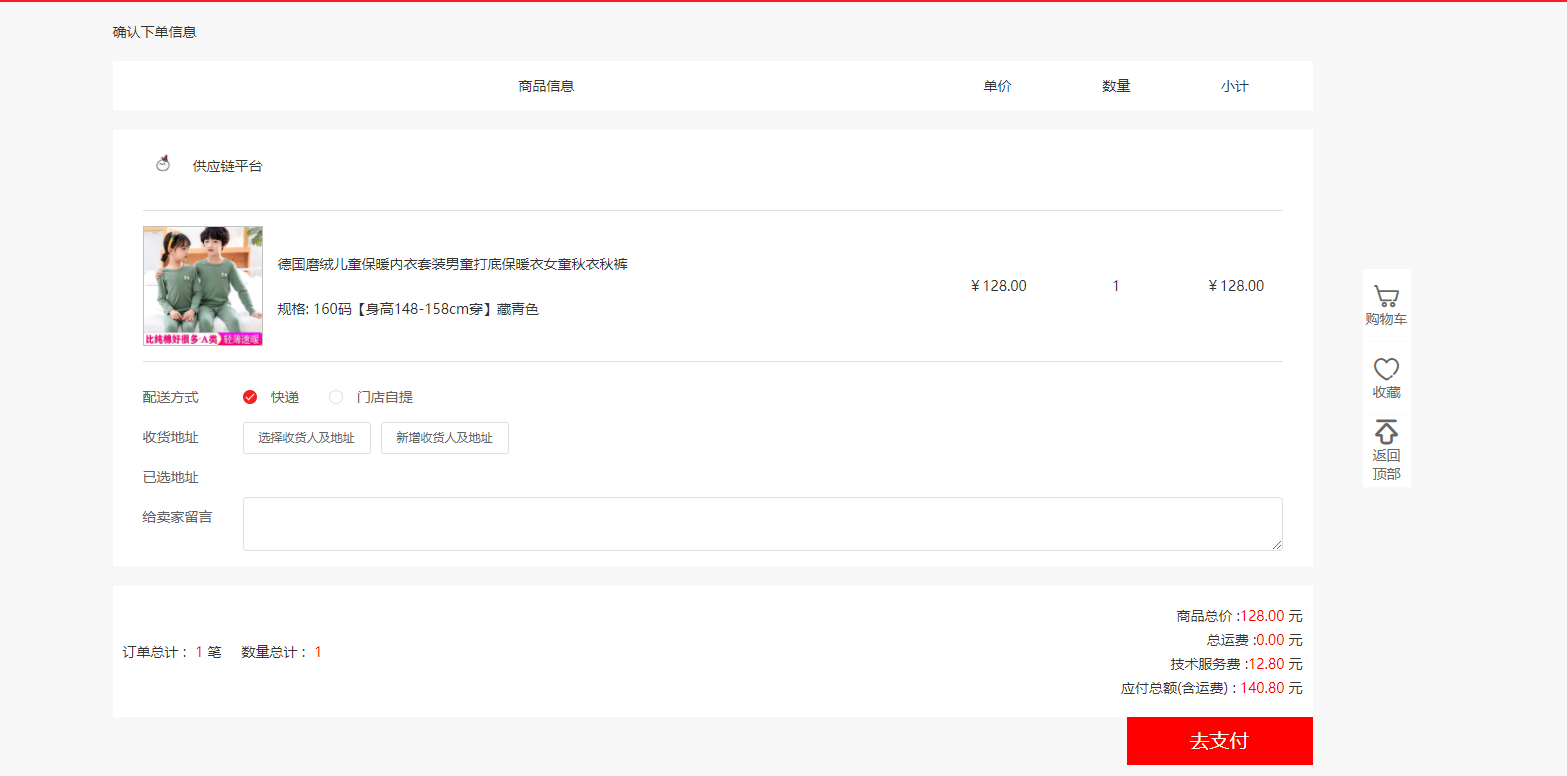Focus the 给卖家留言 message text box
The image size is (1567, 776).
[x=761, y=523]
